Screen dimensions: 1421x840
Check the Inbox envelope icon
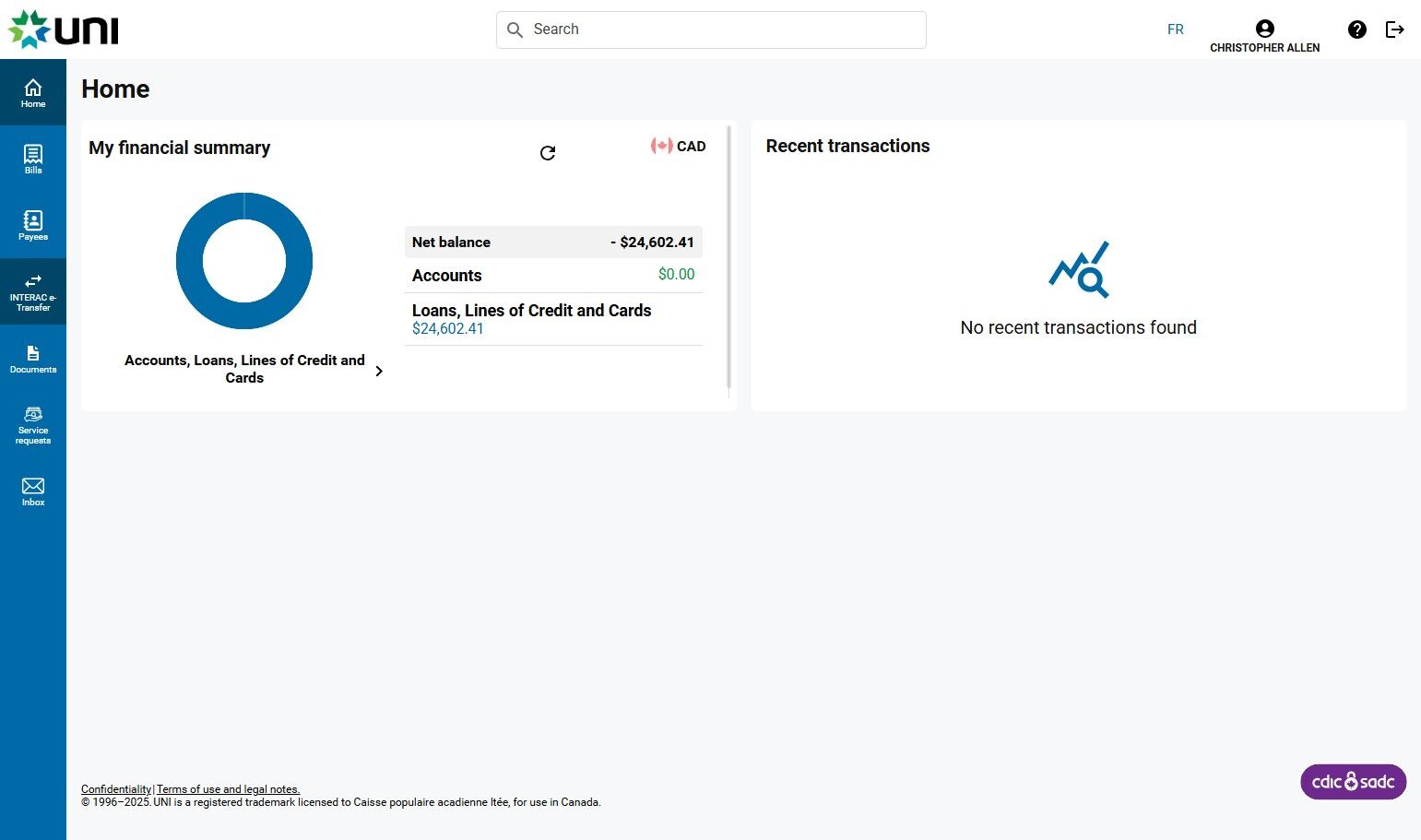coord(33,486)
